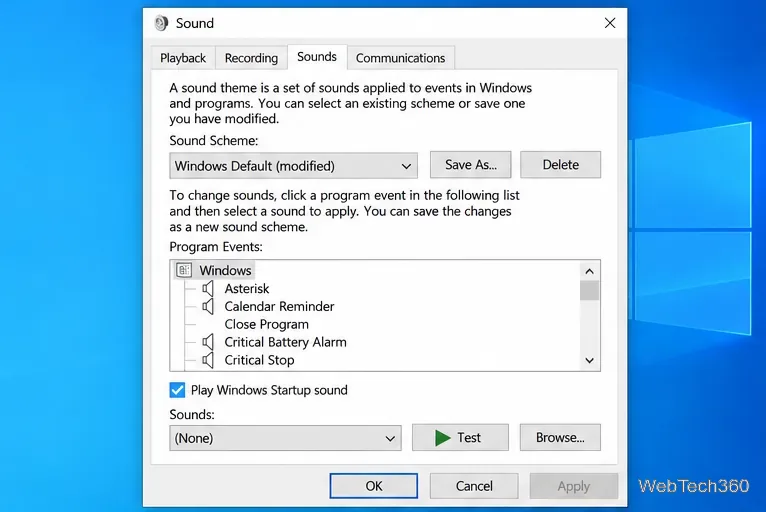Click the Program Events scrollbar thumb

click(x=590, y=291)
